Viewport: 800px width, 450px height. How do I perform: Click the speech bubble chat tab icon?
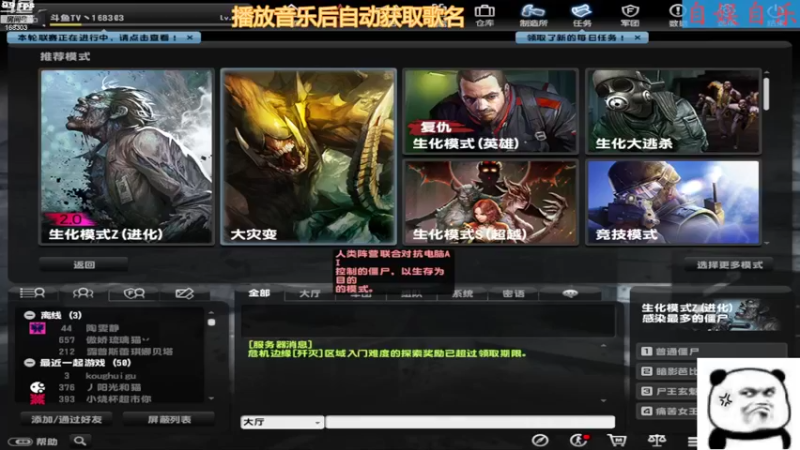point(570,293)
